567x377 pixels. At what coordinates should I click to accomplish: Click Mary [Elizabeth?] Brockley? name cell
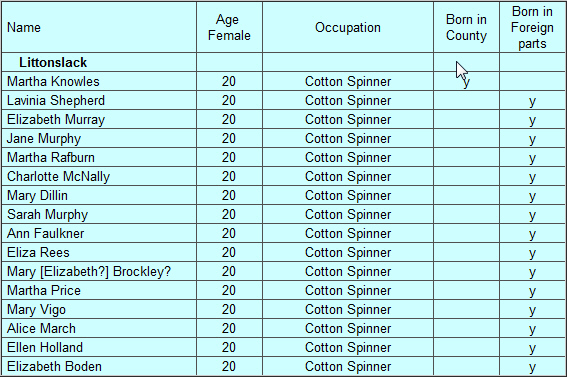click(x=99, y=271)
